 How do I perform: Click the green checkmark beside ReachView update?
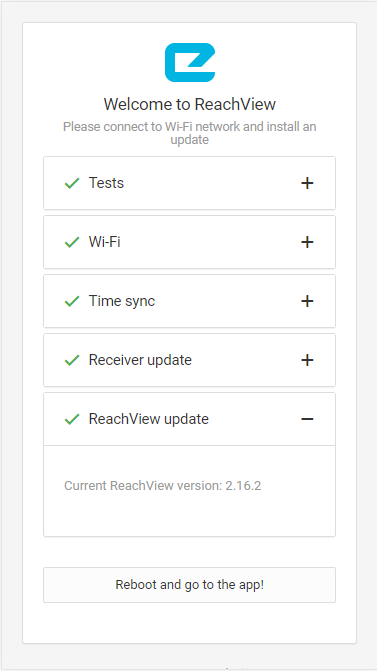[72, 419]
